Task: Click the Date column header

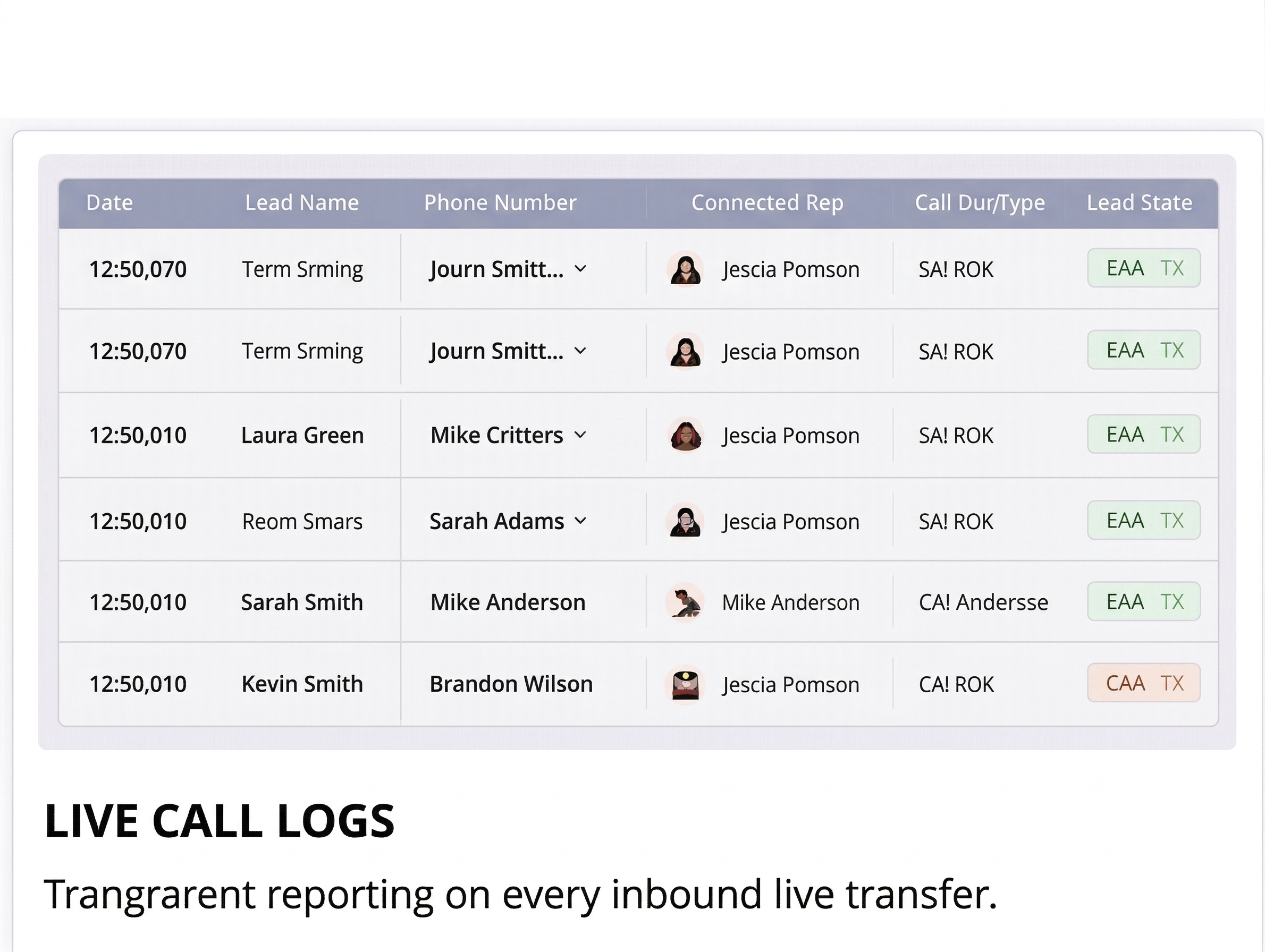Action: (109, 203)
